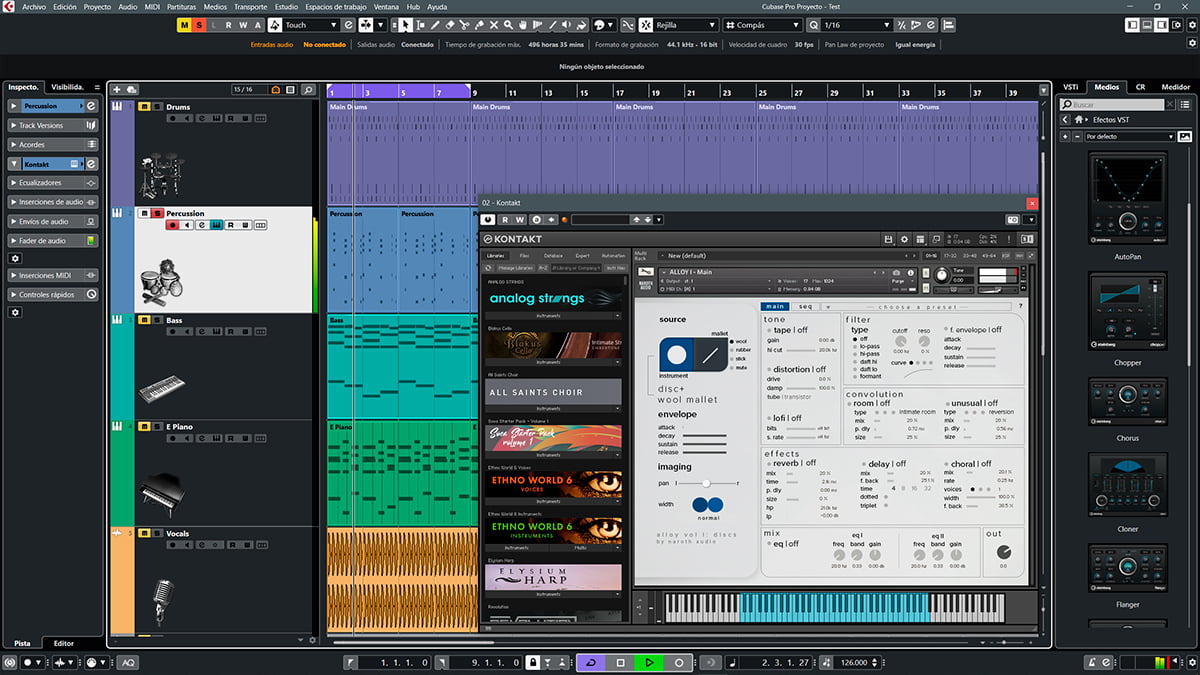The height and width of the screenshot is (675, 1200).
Task: Toggle global Mute M button
Action: coord(184,25)
